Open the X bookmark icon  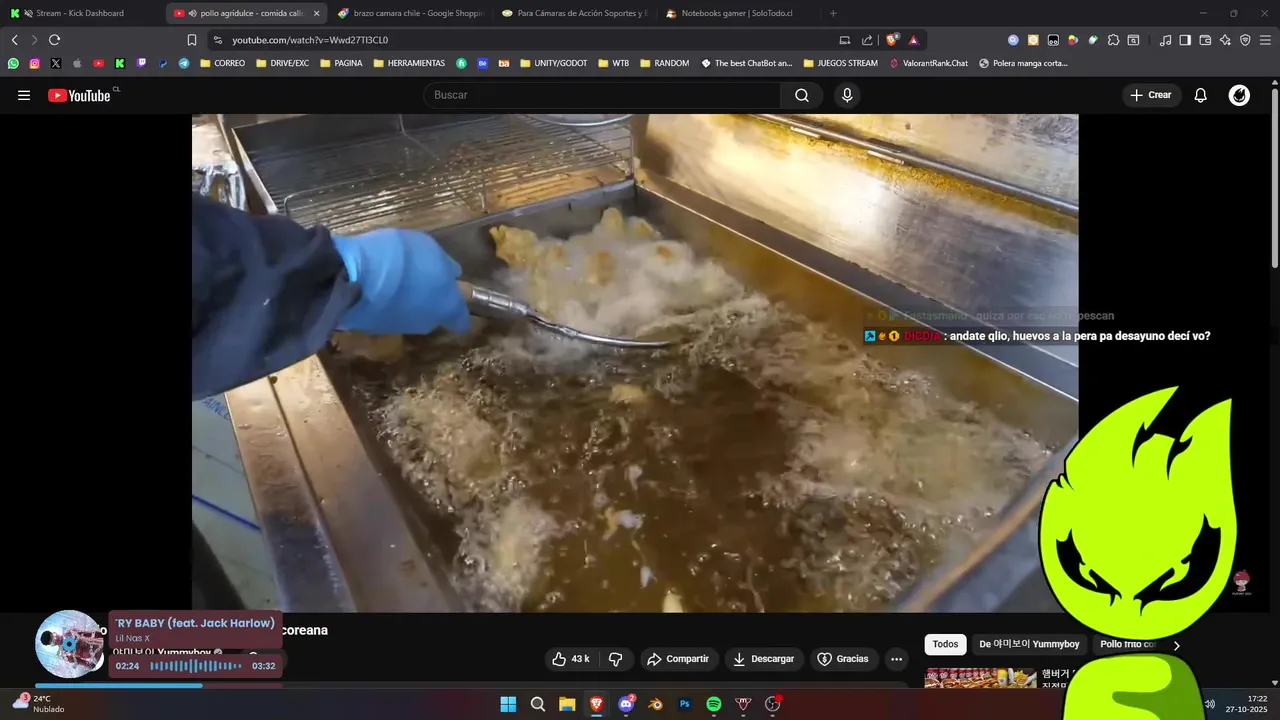[x=55, y=63]
